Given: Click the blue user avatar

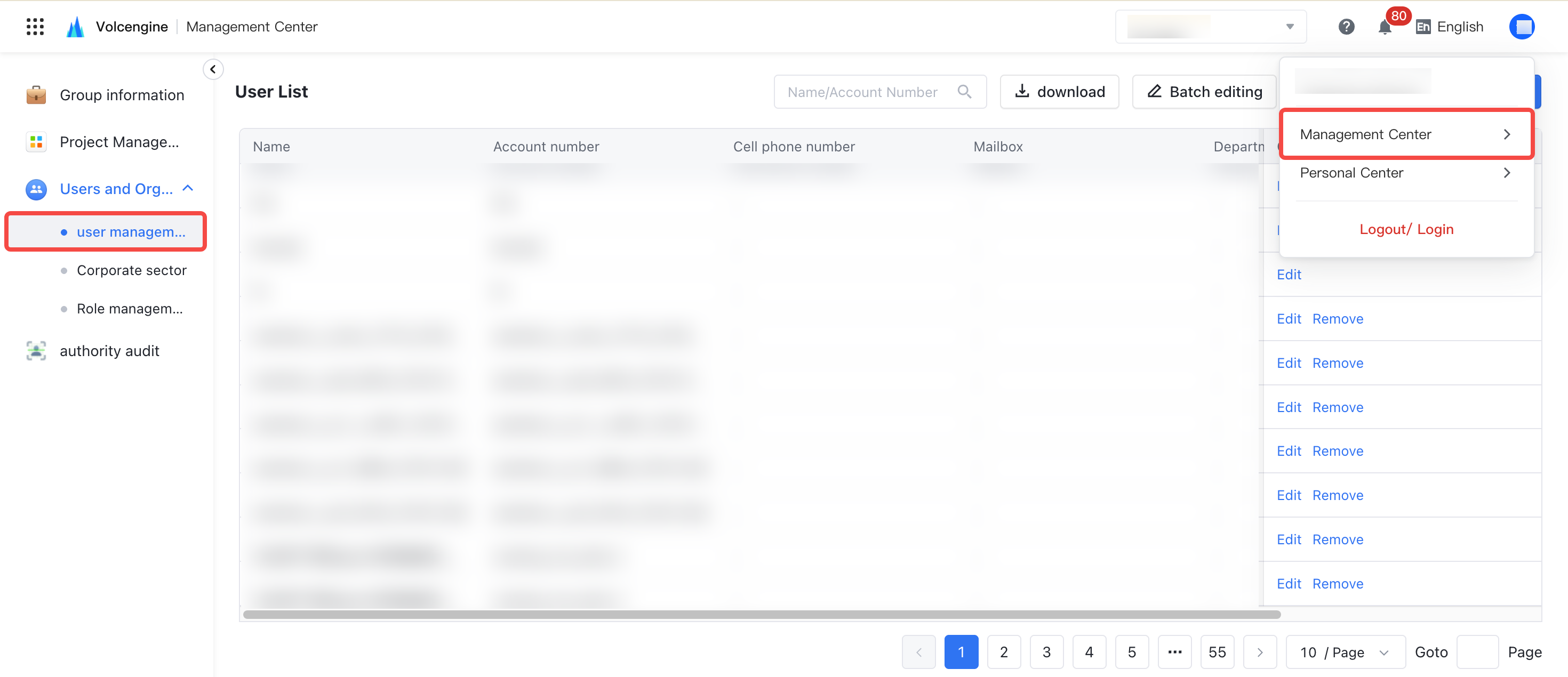Looking at the screenshot, I should tap(1522, 27).
